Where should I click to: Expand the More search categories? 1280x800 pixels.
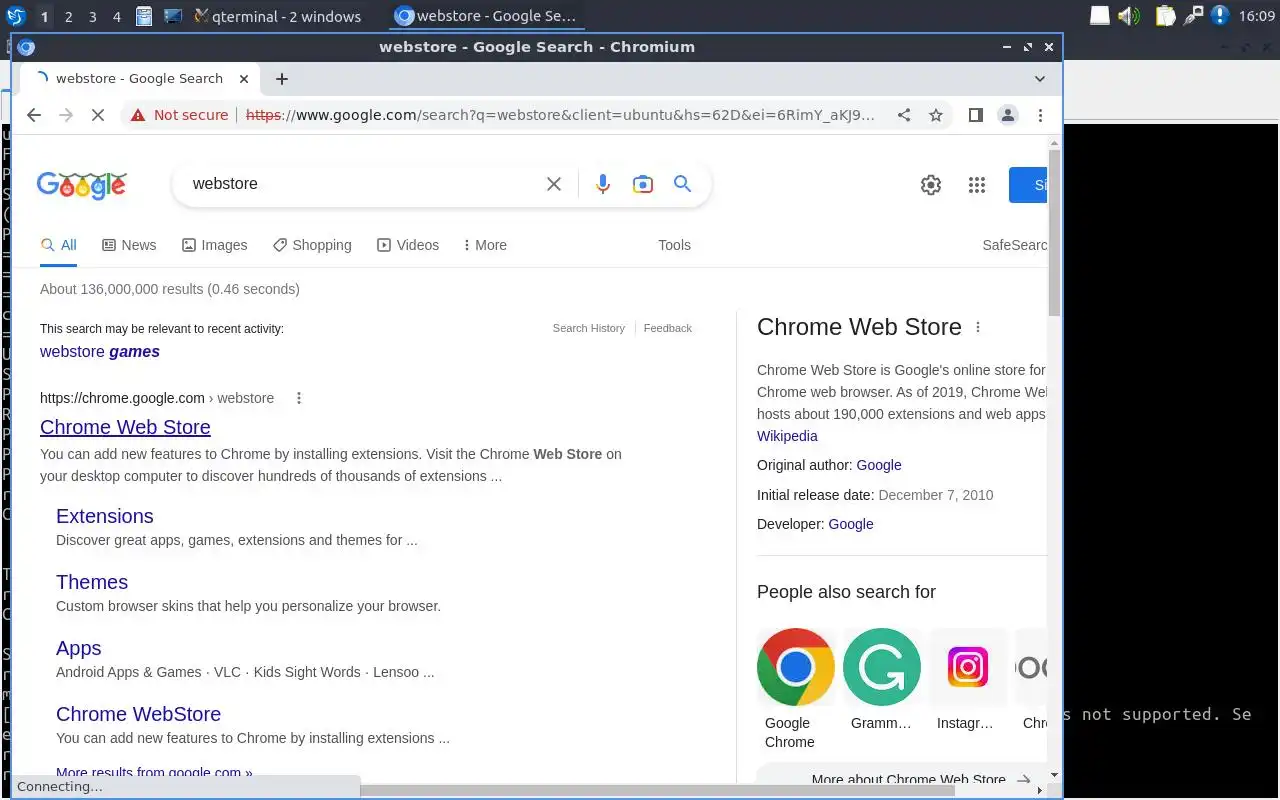point(485,245)
